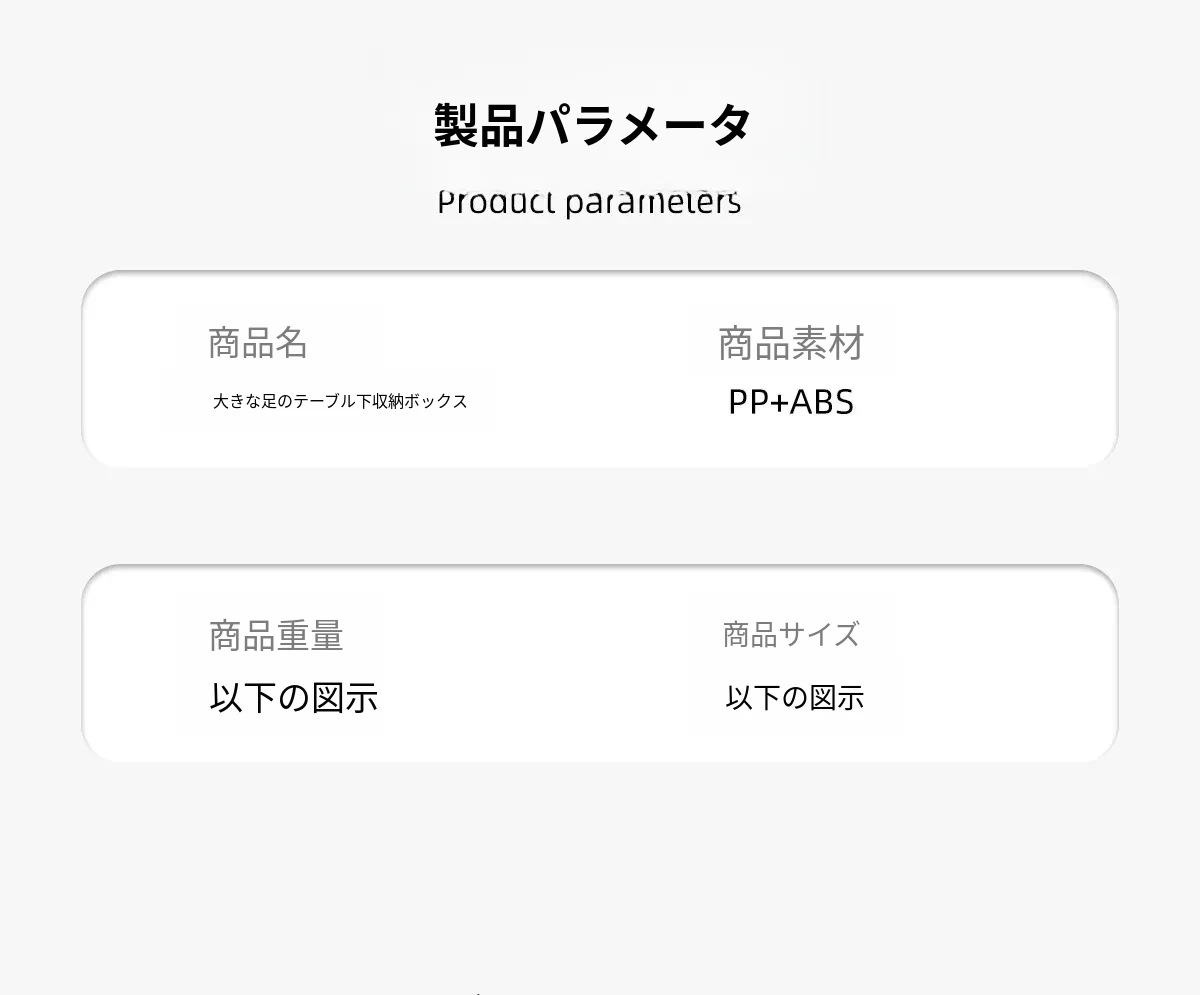Click the word "Product" in the subtitle
1200x995 pixels.
pos(496,202)
